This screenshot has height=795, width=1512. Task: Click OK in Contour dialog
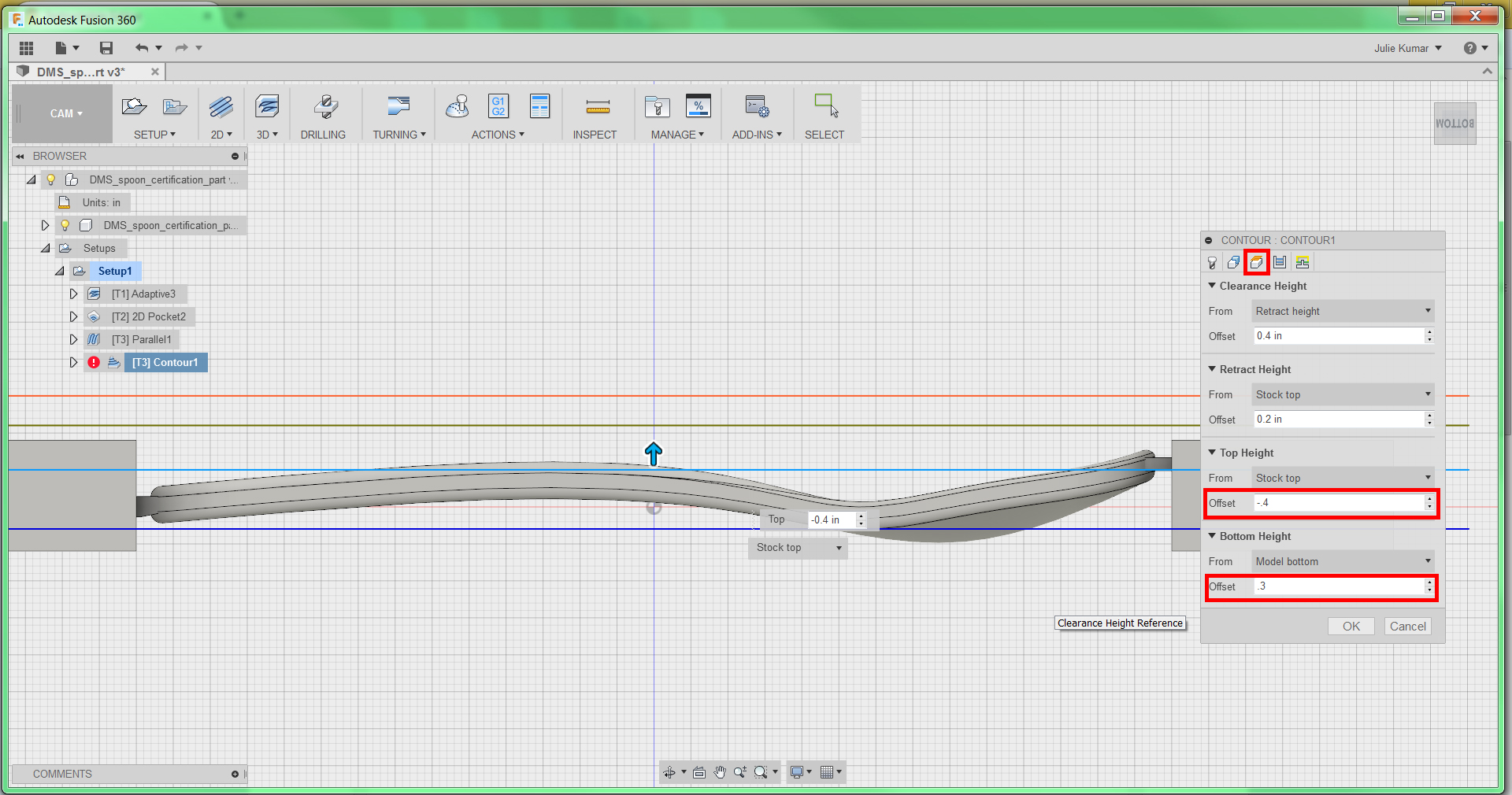1351,627
